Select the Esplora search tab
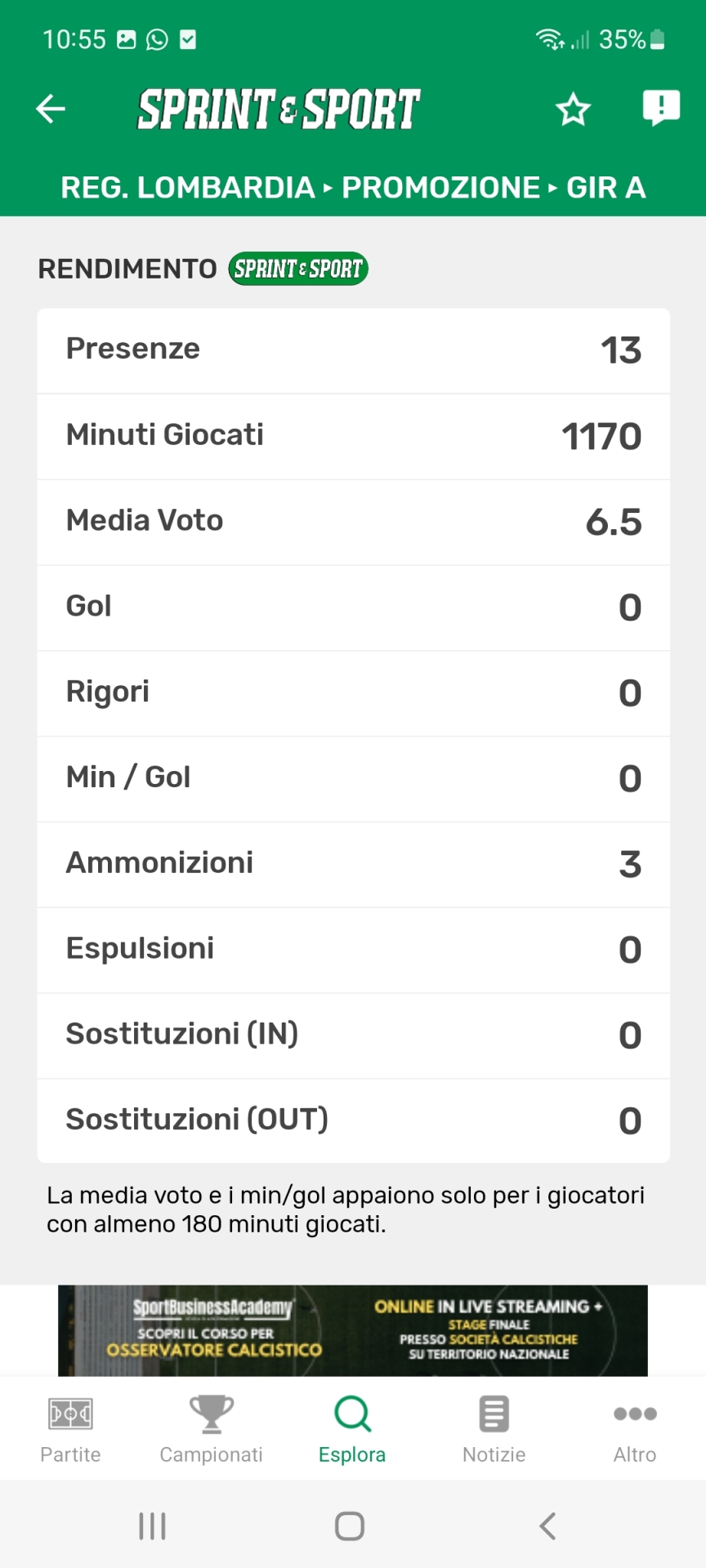The image size is (706, 1568). [x=352, y=1428]
